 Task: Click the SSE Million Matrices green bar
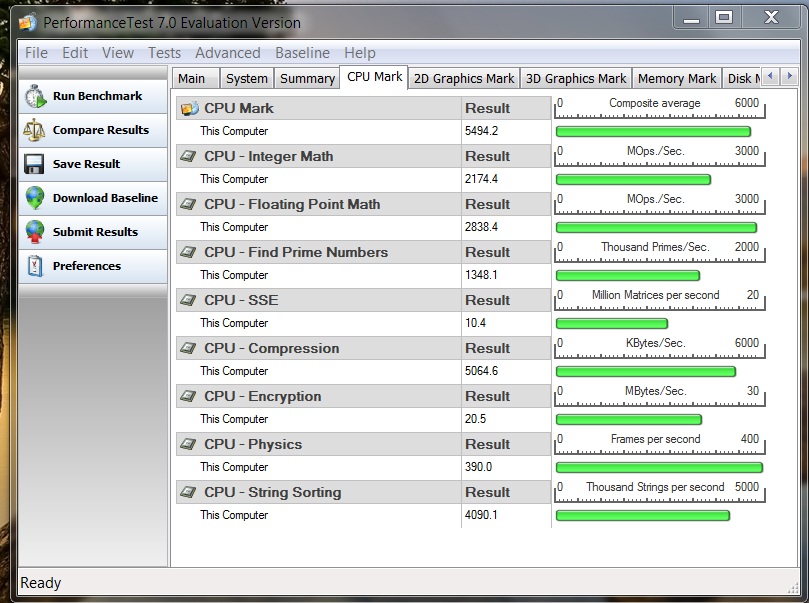[x=612, y=323]
